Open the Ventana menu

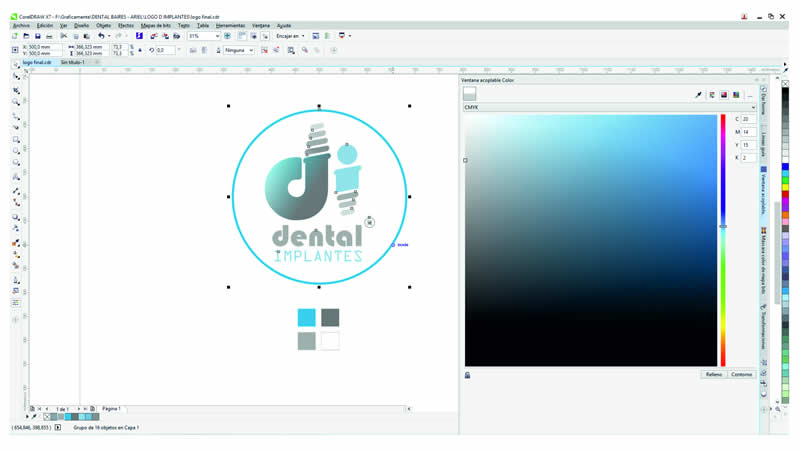click(x=261, y=26)
